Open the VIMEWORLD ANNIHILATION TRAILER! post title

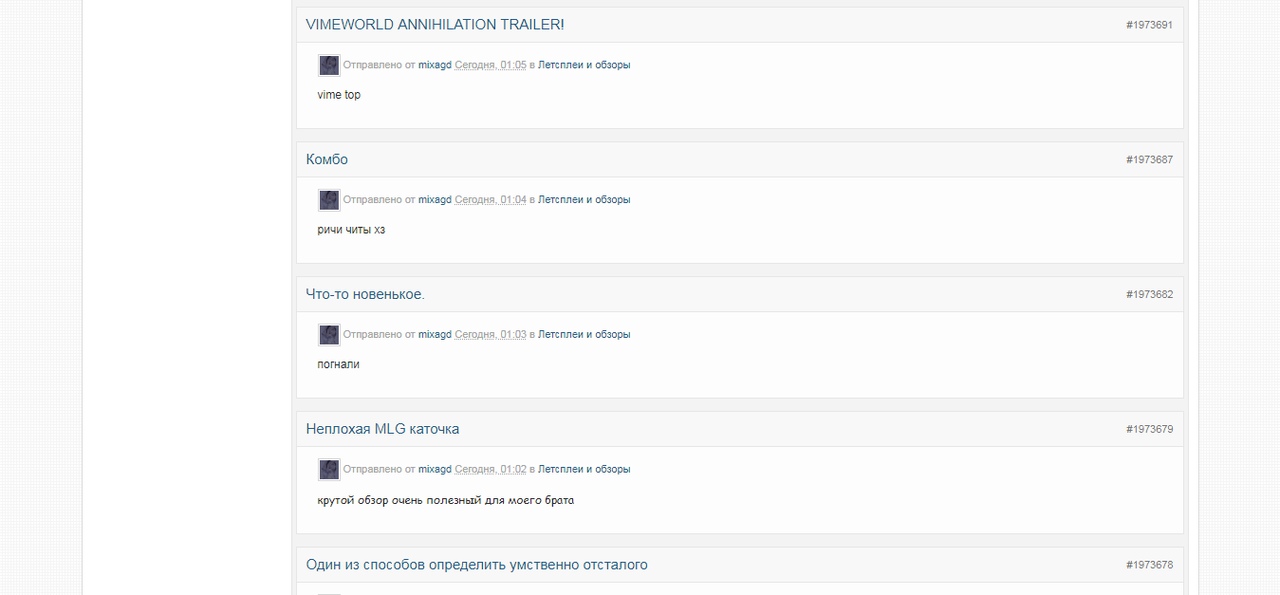click(435, 24)
